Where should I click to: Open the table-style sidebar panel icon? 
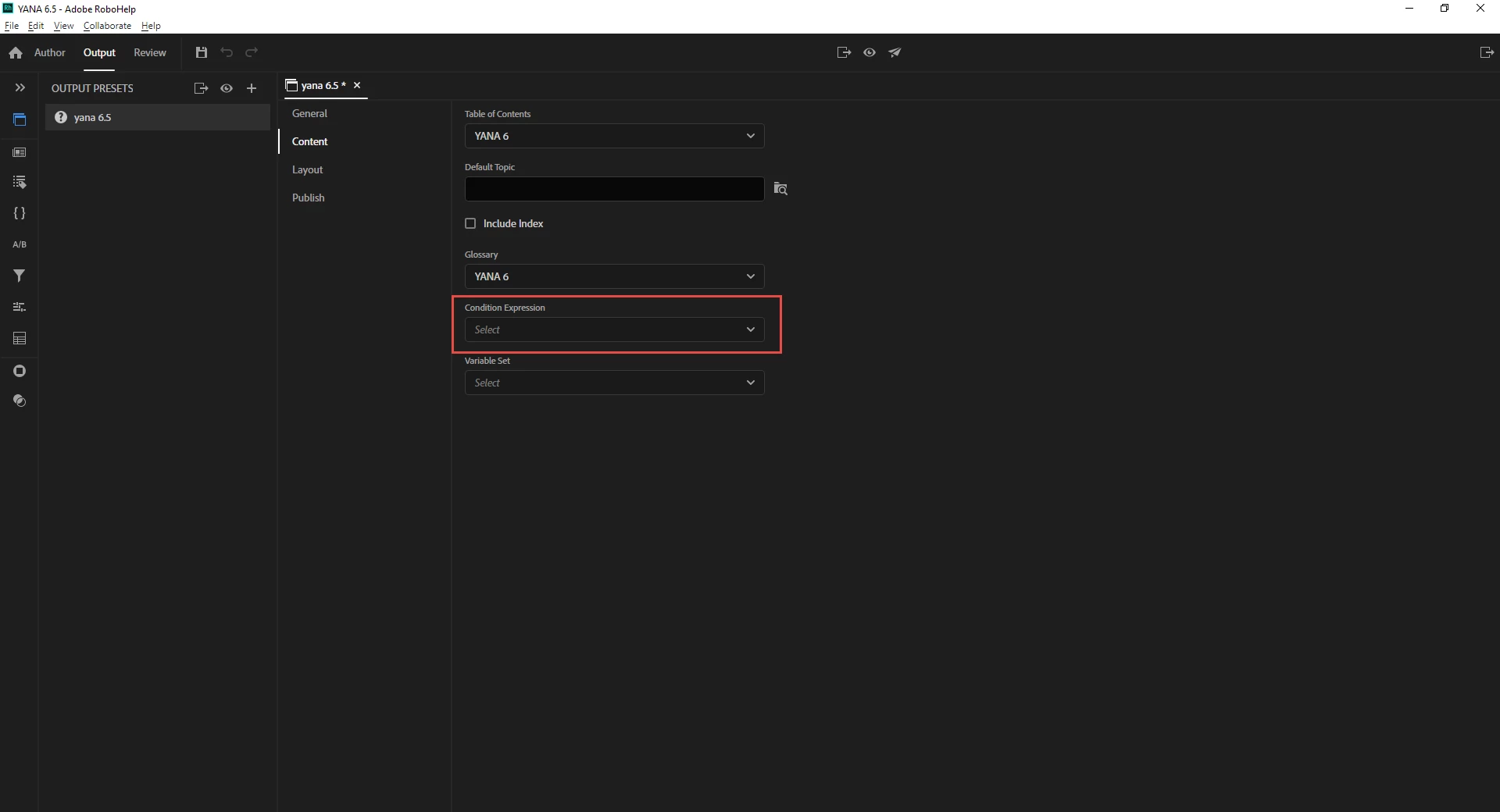20,339
